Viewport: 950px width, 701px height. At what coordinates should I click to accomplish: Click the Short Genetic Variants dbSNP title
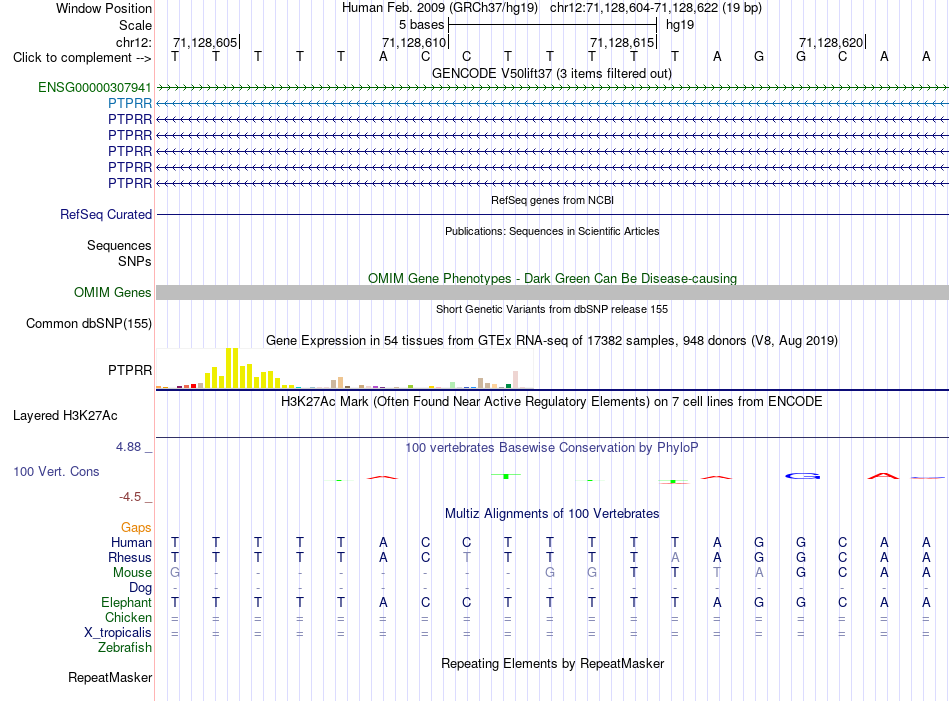coord(552,309)
